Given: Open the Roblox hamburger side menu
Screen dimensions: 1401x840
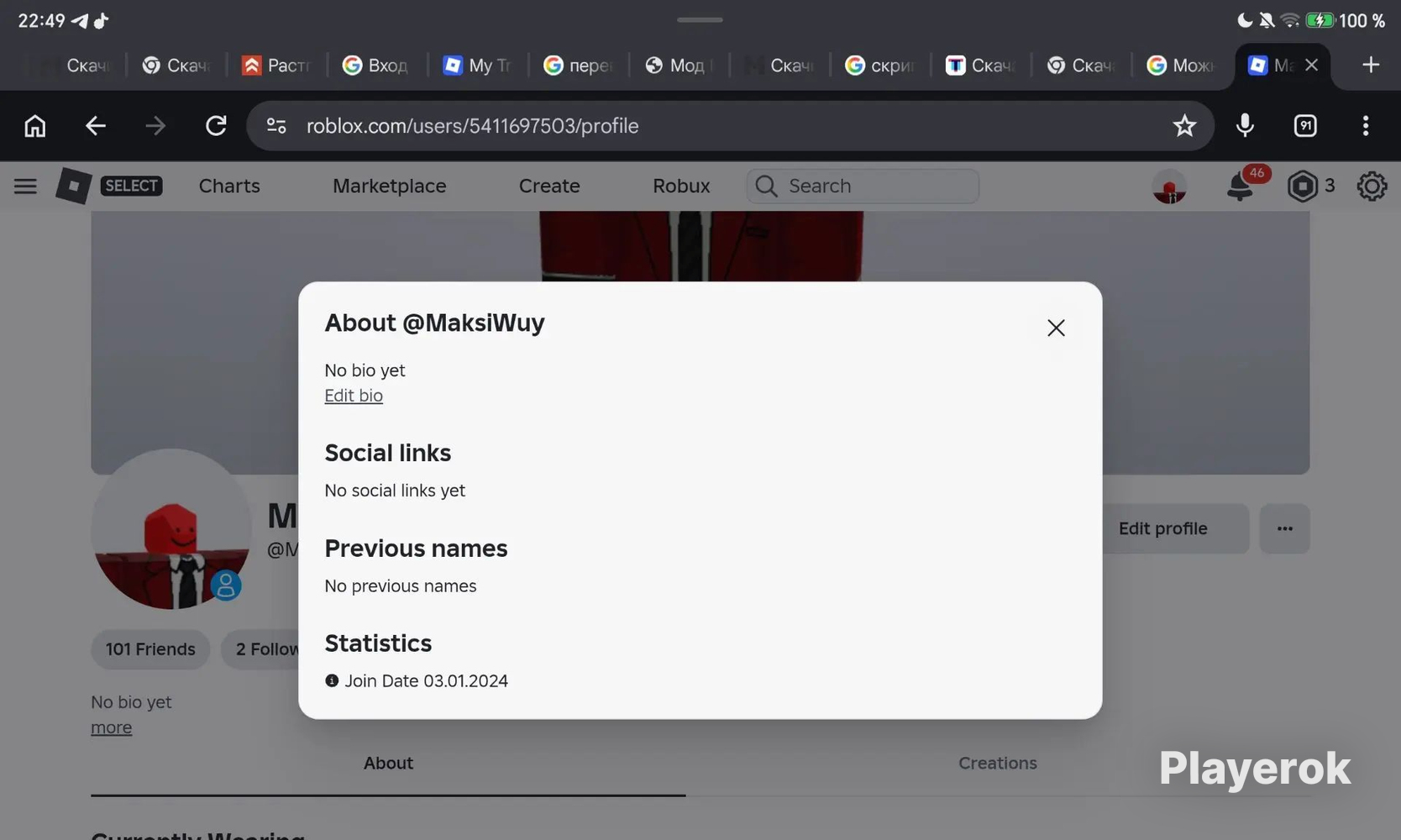Looking at the screenshot, I should 25,186.
